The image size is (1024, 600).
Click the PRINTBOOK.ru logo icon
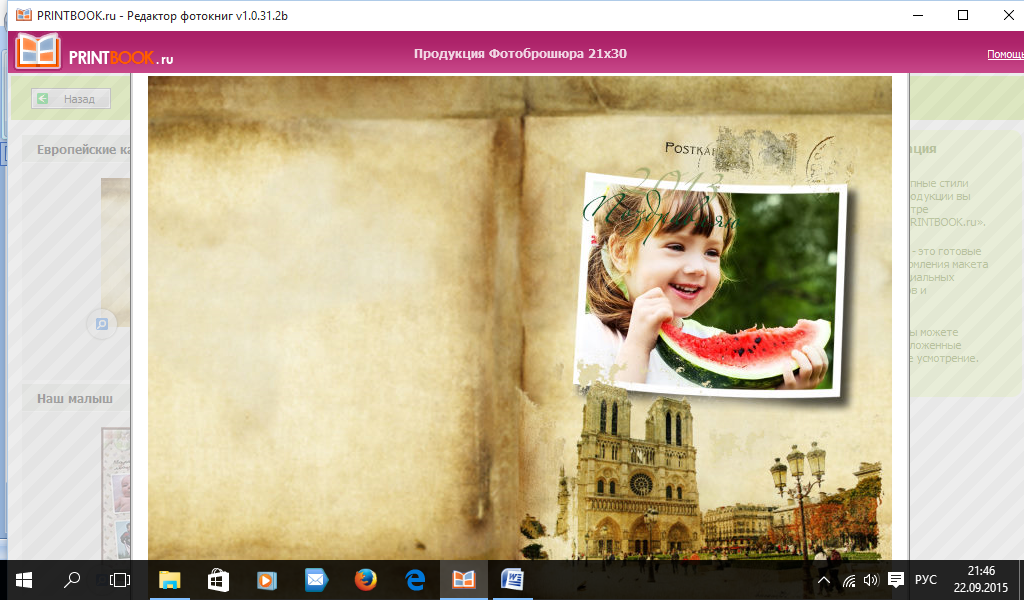(x=38, y=51)
